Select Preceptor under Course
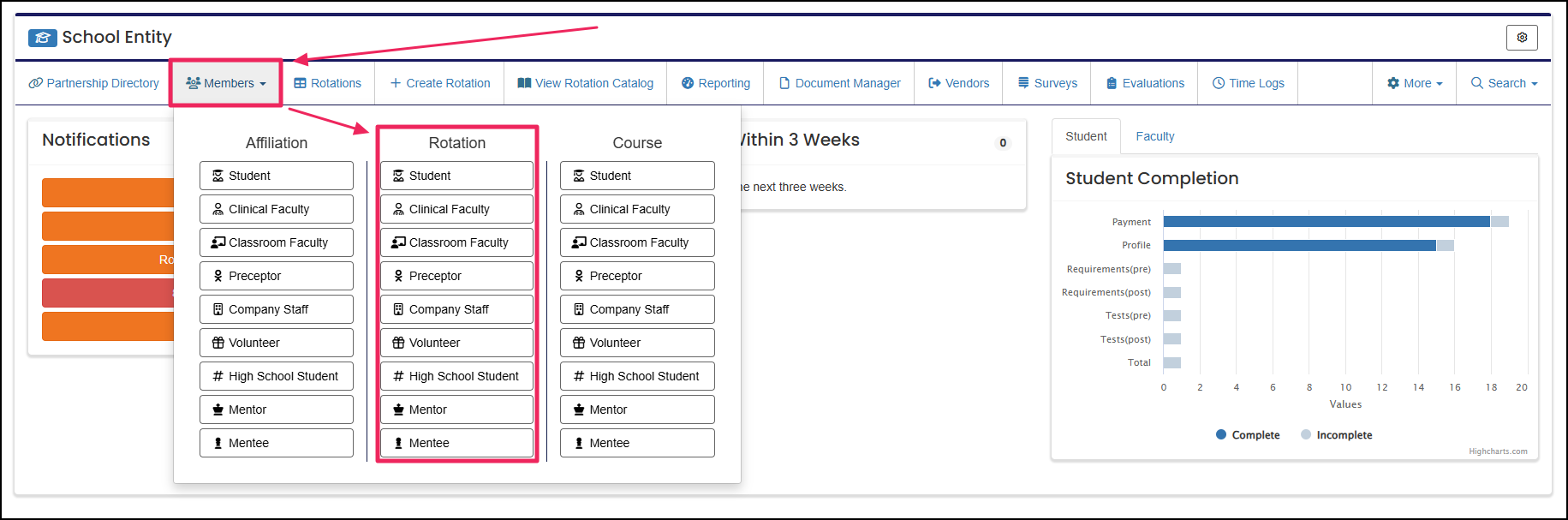1568x520 pixels. pyautogui.click(x=637, y=276)
